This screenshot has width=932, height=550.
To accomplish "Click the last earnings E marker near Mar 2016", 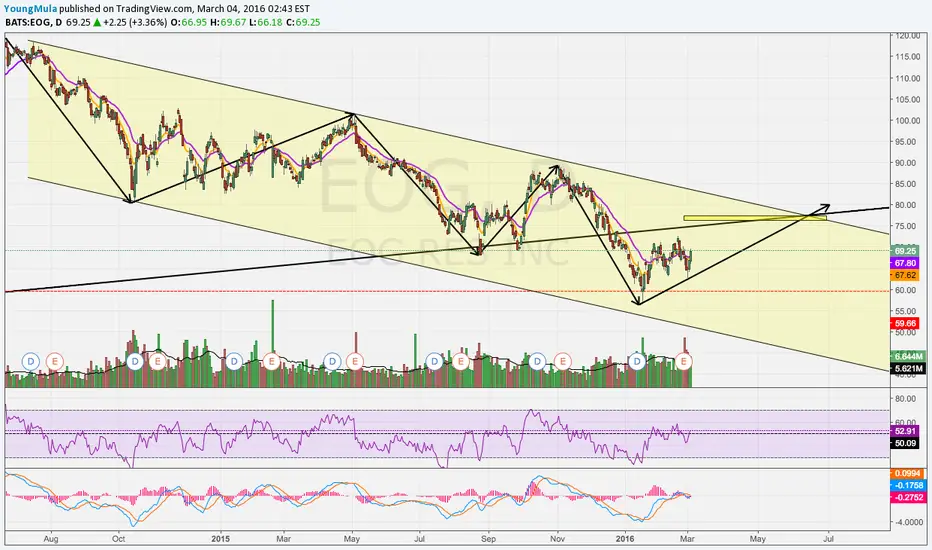I will point(684,361).
